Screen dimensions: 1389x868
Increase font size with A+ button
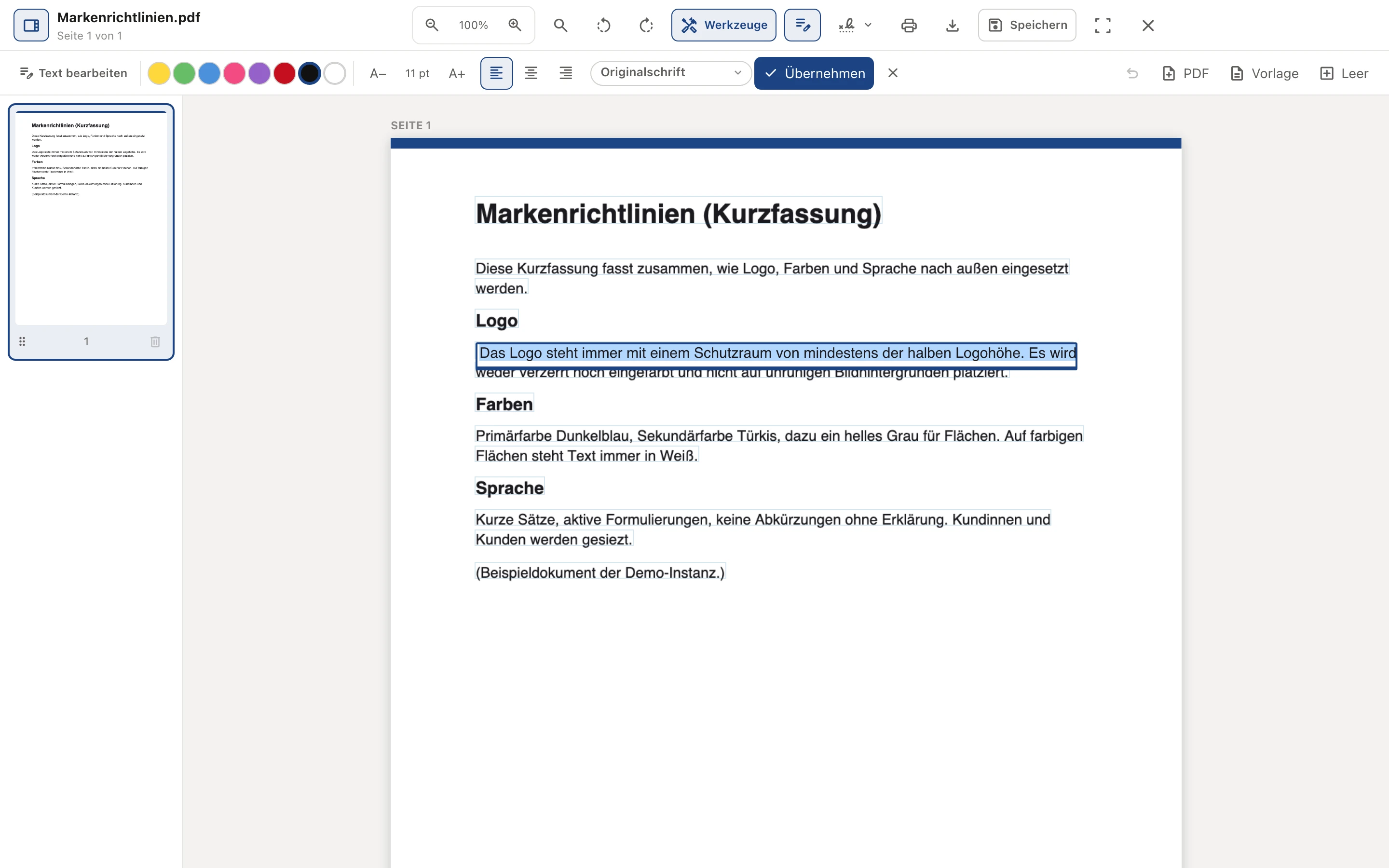click(x=457, y=73)
